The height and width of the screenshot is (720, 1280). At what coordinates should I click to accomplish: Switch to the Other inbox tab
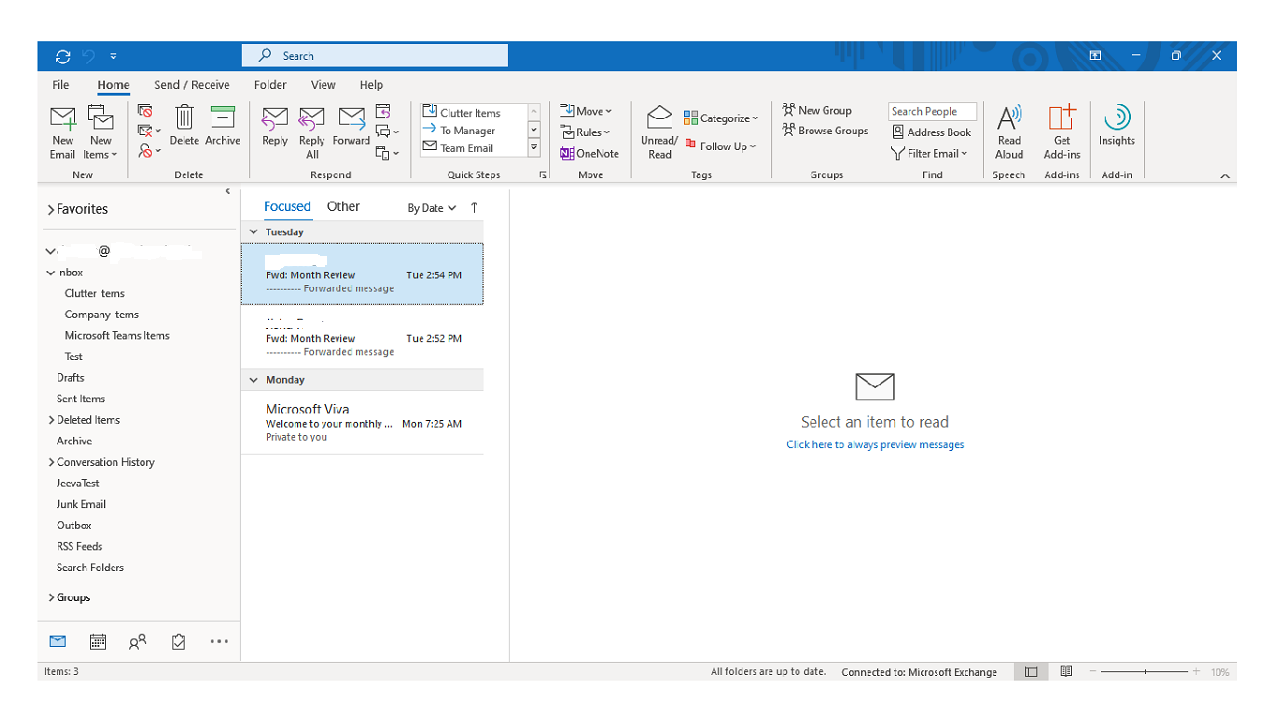(343, 206)
